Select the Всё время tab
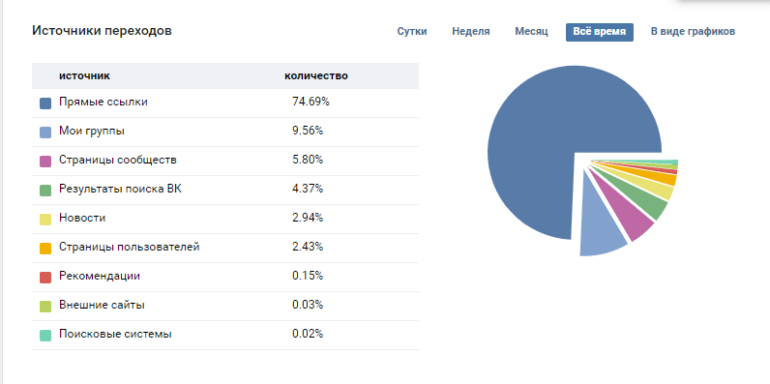The height and width of the screenshot is (384, 770). (599, 32)
